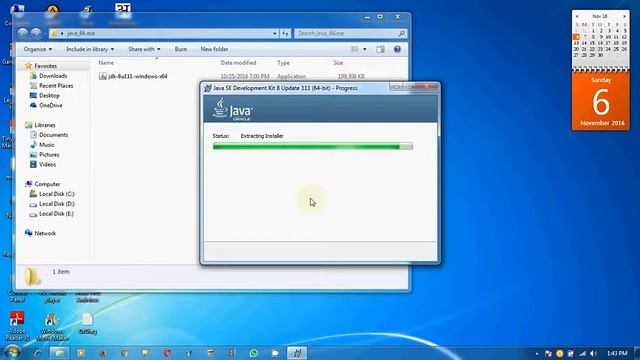Open the Videos library

pyautogui.click(x=43, y=164)
